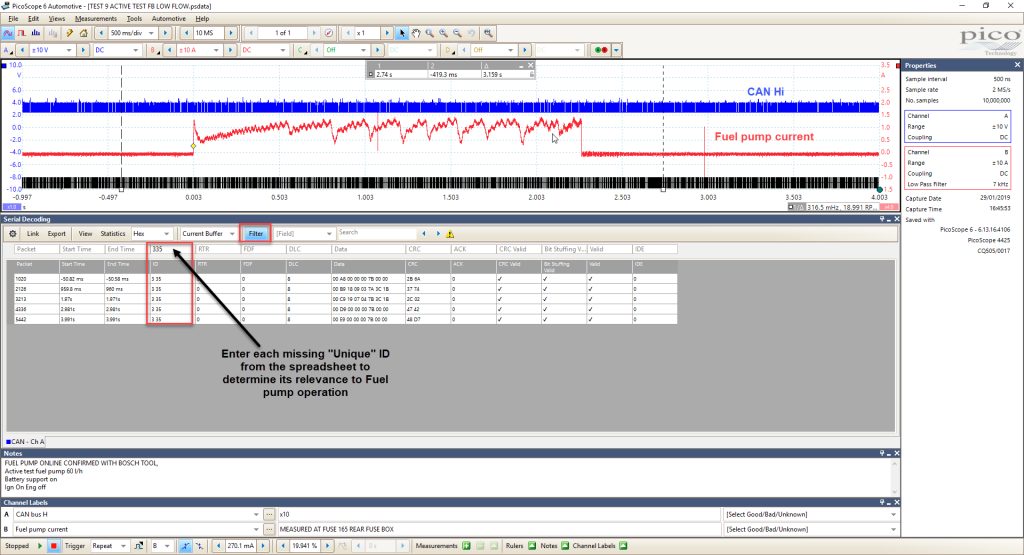1024x555 pixels.
Task: Close the Notes panel
Action: point(897,453)
